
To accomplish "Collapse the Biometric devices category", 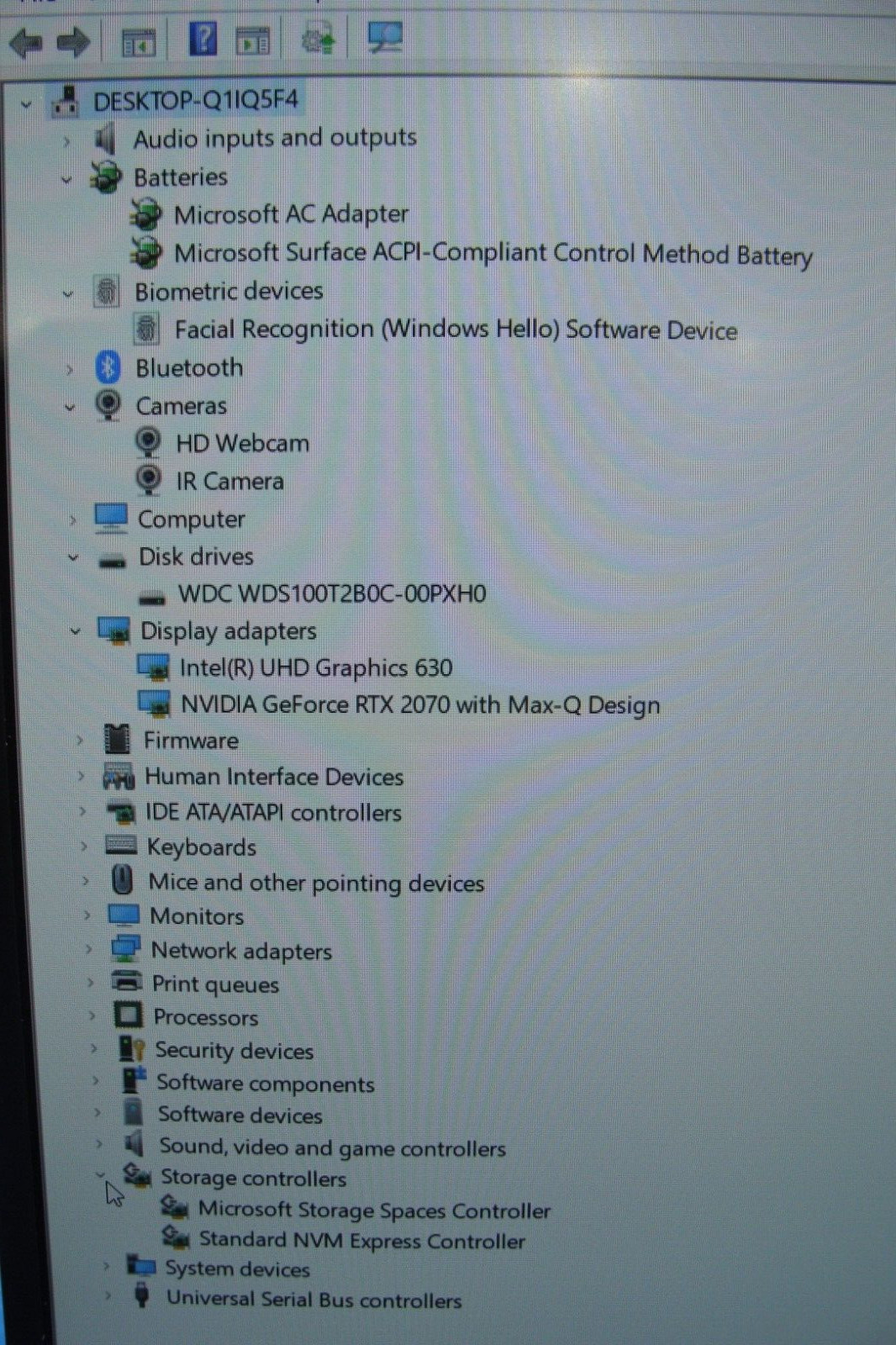I will tap(68, 294).
